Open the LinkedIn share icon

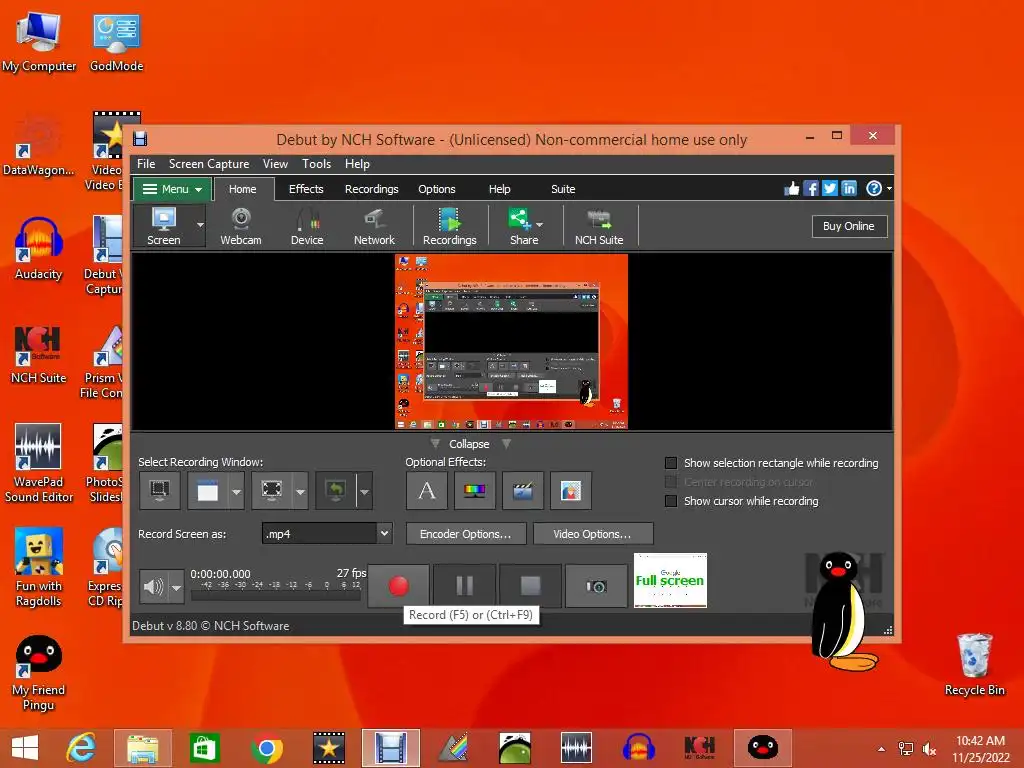point(848,189)
